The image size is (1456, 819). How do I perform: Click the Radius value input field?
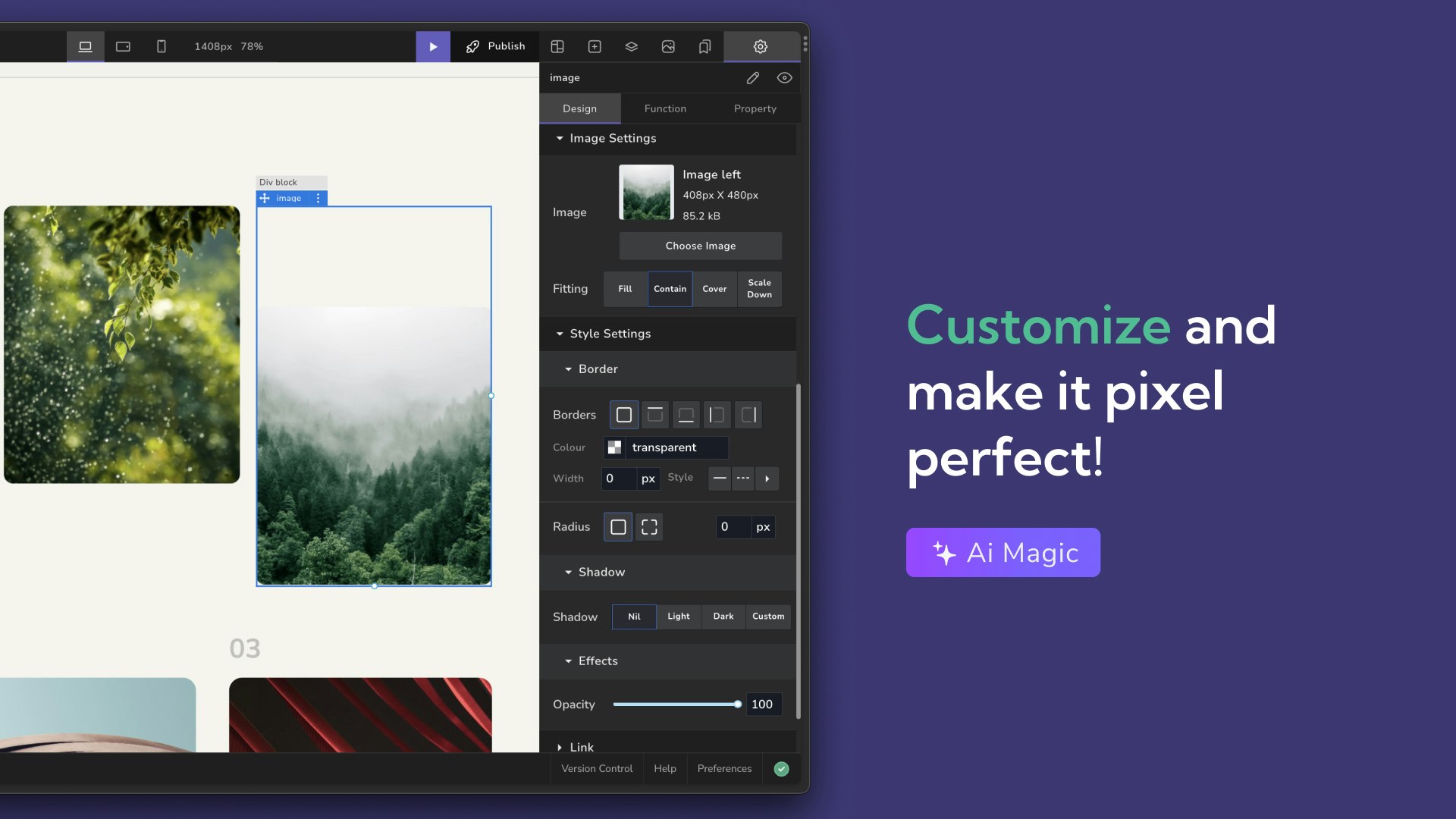click(733, 527)
